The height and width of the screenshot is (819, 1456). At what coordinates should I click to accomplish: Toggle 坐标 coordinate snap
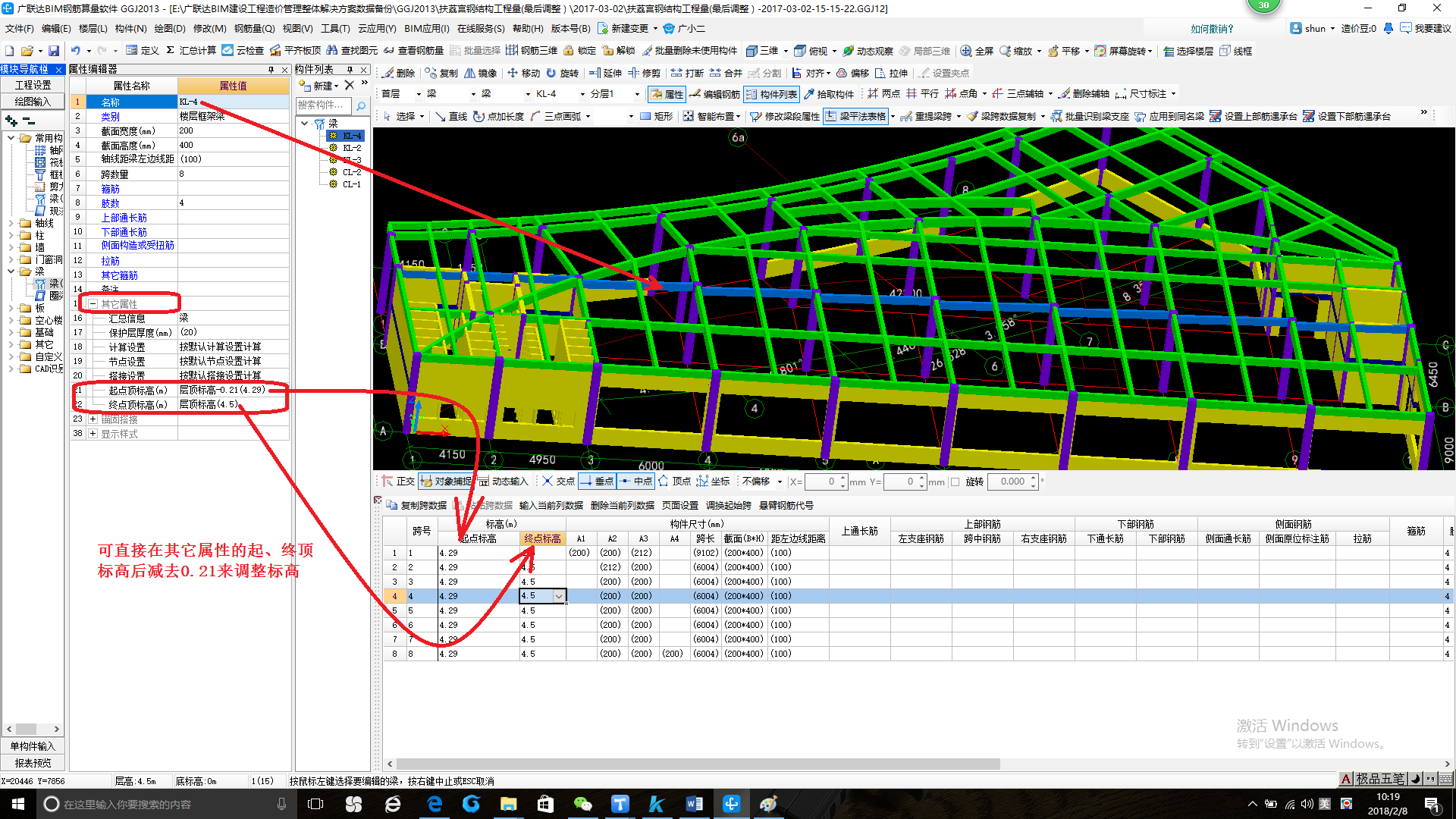pyautogui.click(x=713, y=482)
